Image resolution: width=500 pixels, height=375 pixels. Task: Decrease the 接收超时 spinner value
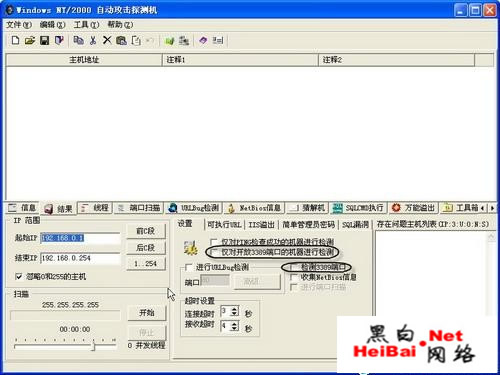(x=235, y=329)
